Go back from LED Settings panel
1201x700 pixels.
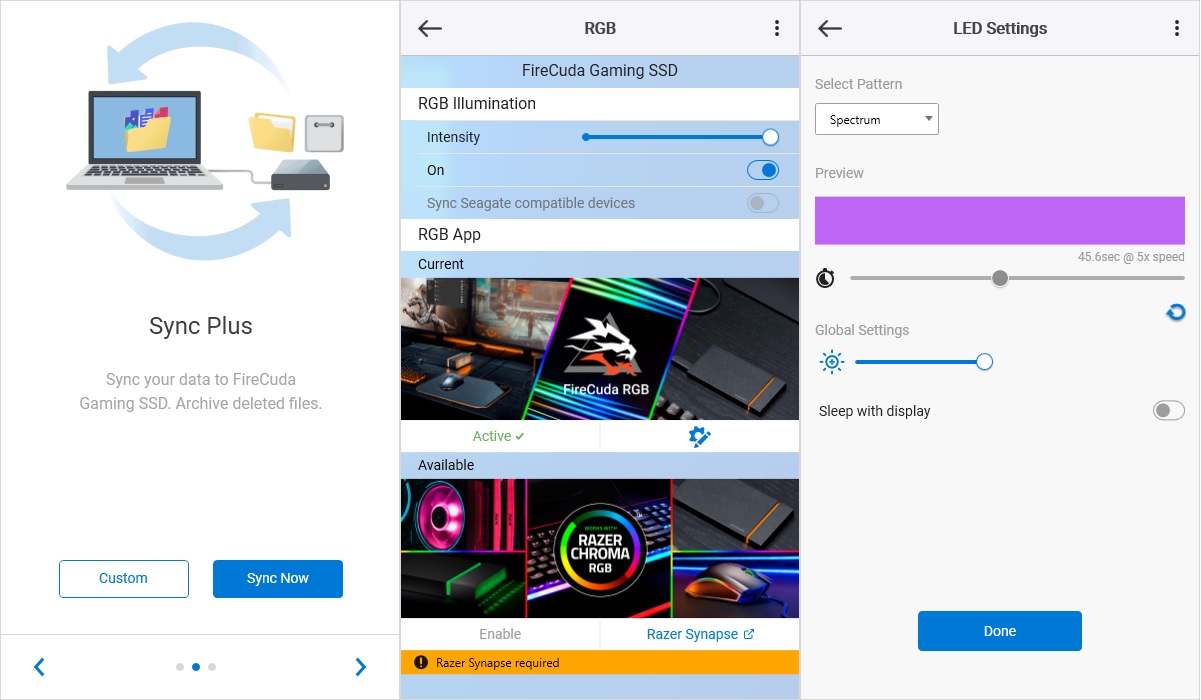(x=830, y=28)
